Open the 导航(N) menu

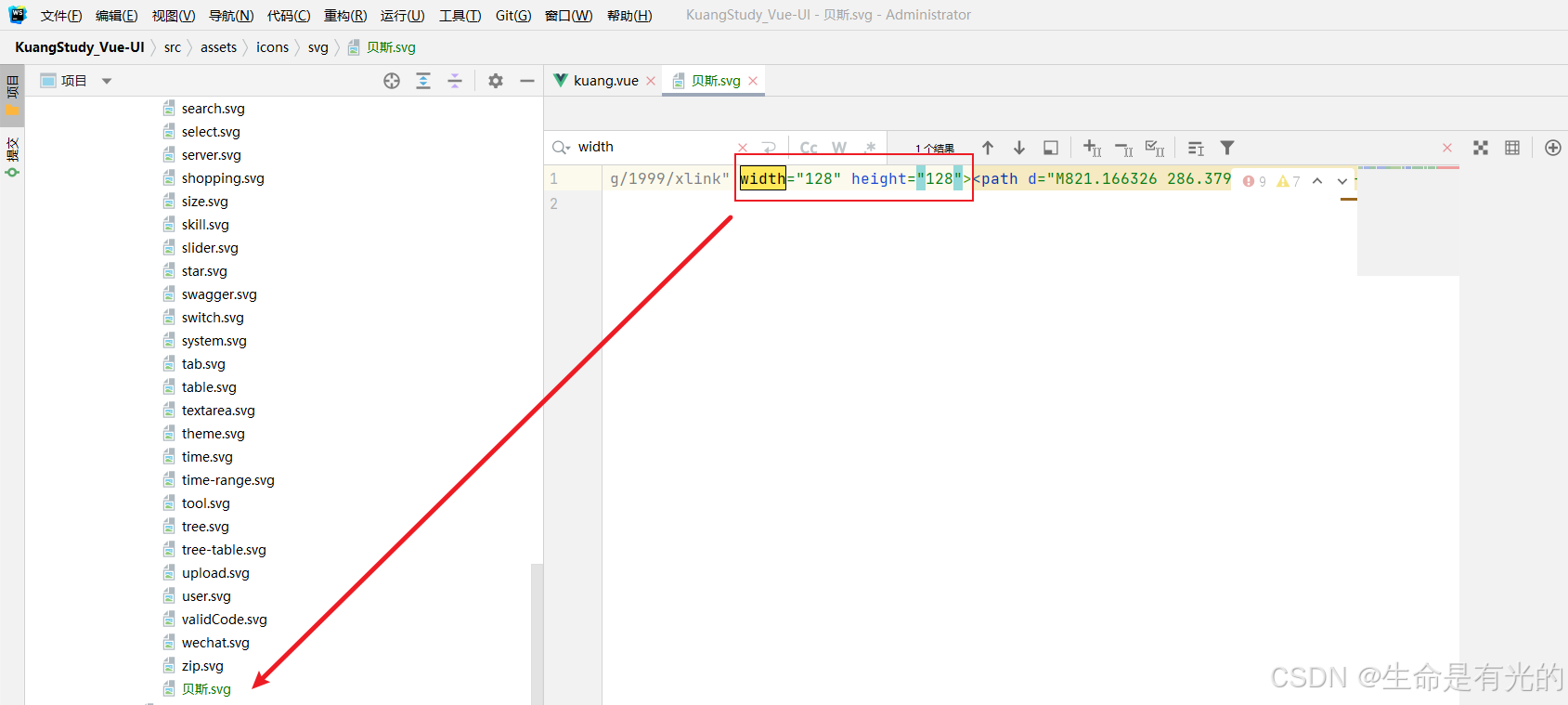(231, 16)
